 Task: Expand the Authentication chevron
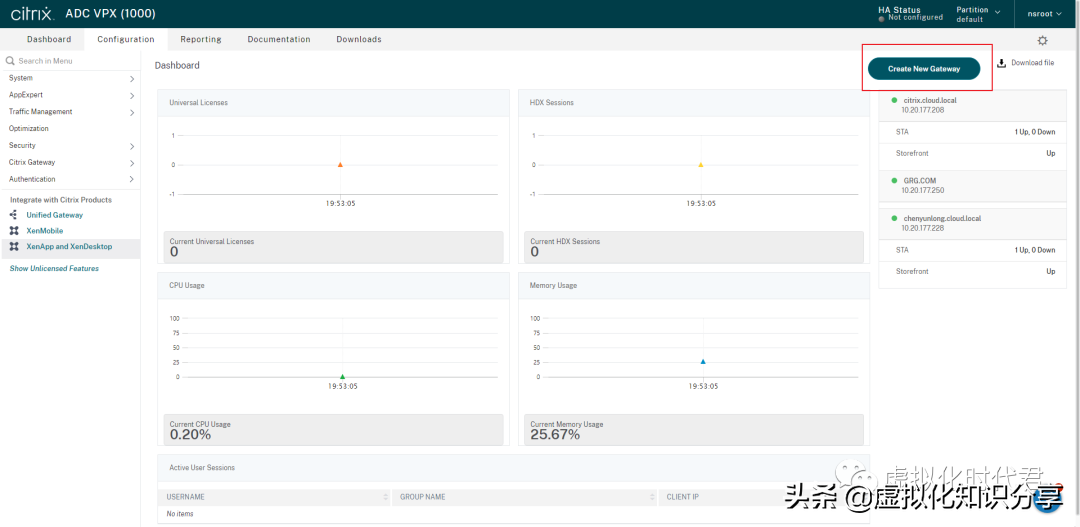coord(132,180)
